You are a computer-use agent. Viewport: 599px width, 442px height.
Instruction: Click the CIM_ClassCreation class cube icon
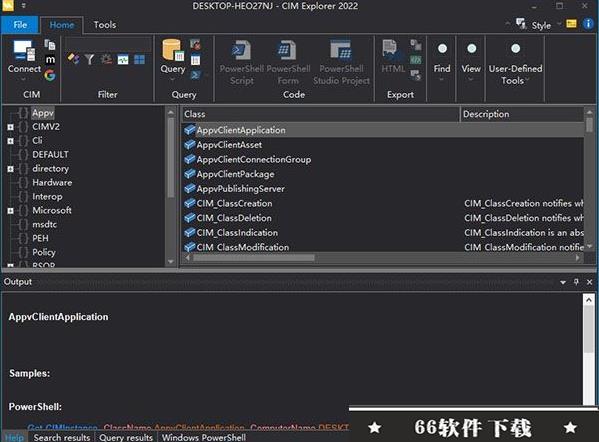point(189,203)
